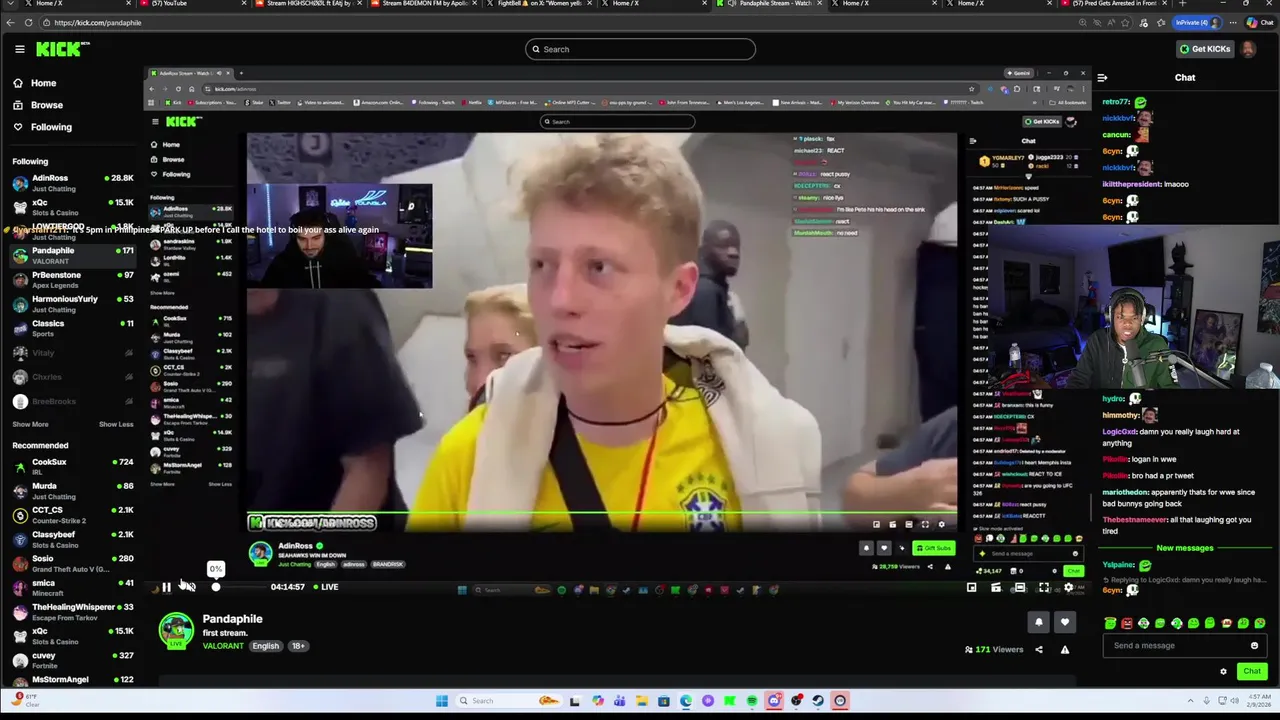Pause the Pandaphile stream
The image size is (1280, 720).
point(166,587)
